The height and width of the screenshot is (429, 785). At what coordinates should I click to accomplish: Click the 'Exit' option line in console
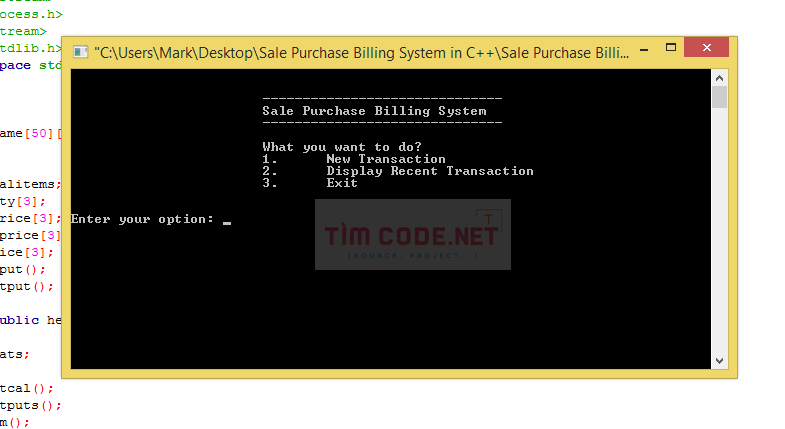(x=310, y=183)
